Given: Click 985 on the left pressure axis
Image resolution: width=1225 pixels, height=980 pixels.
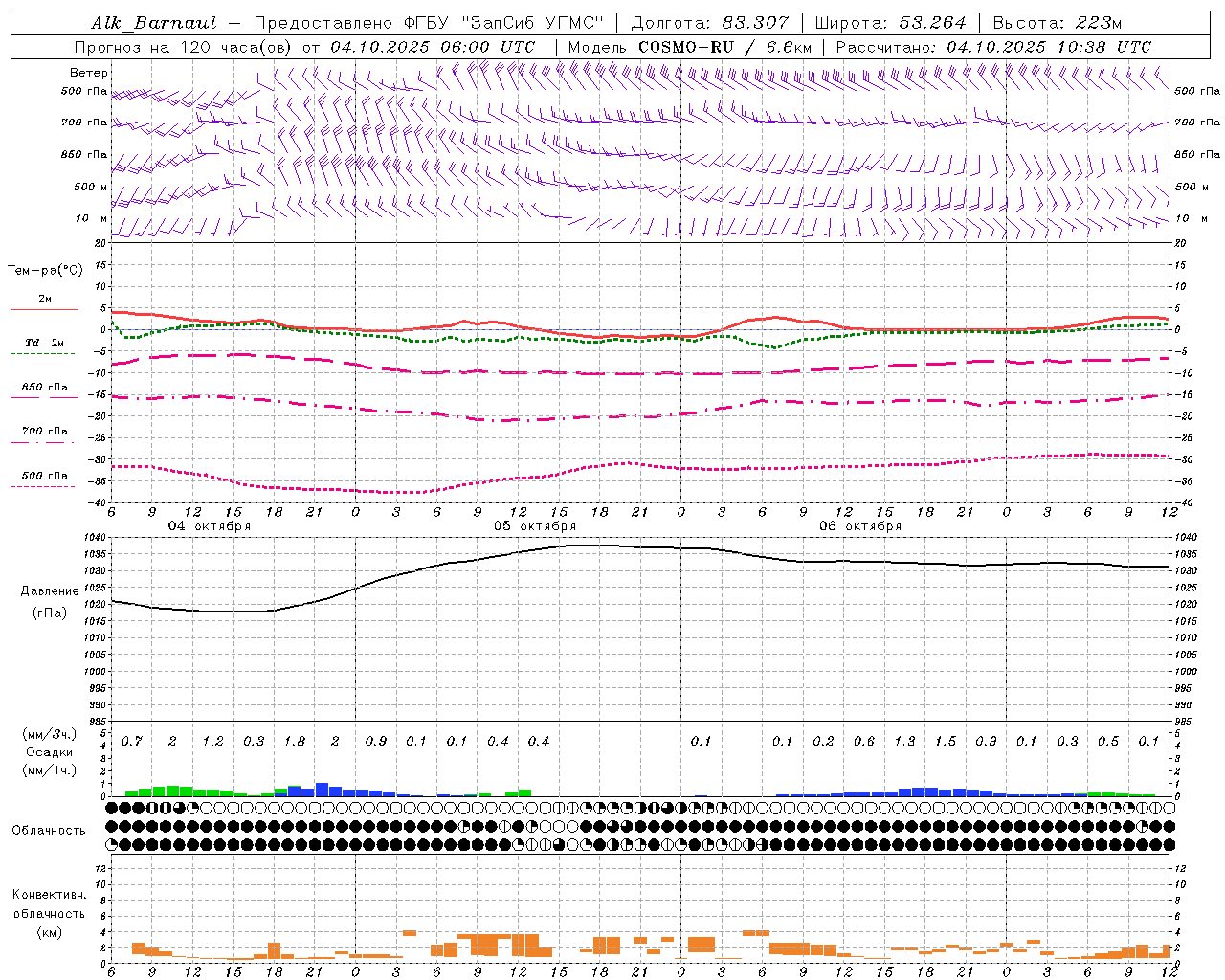Looking at the screenshot, I should [x=99, y=722].
